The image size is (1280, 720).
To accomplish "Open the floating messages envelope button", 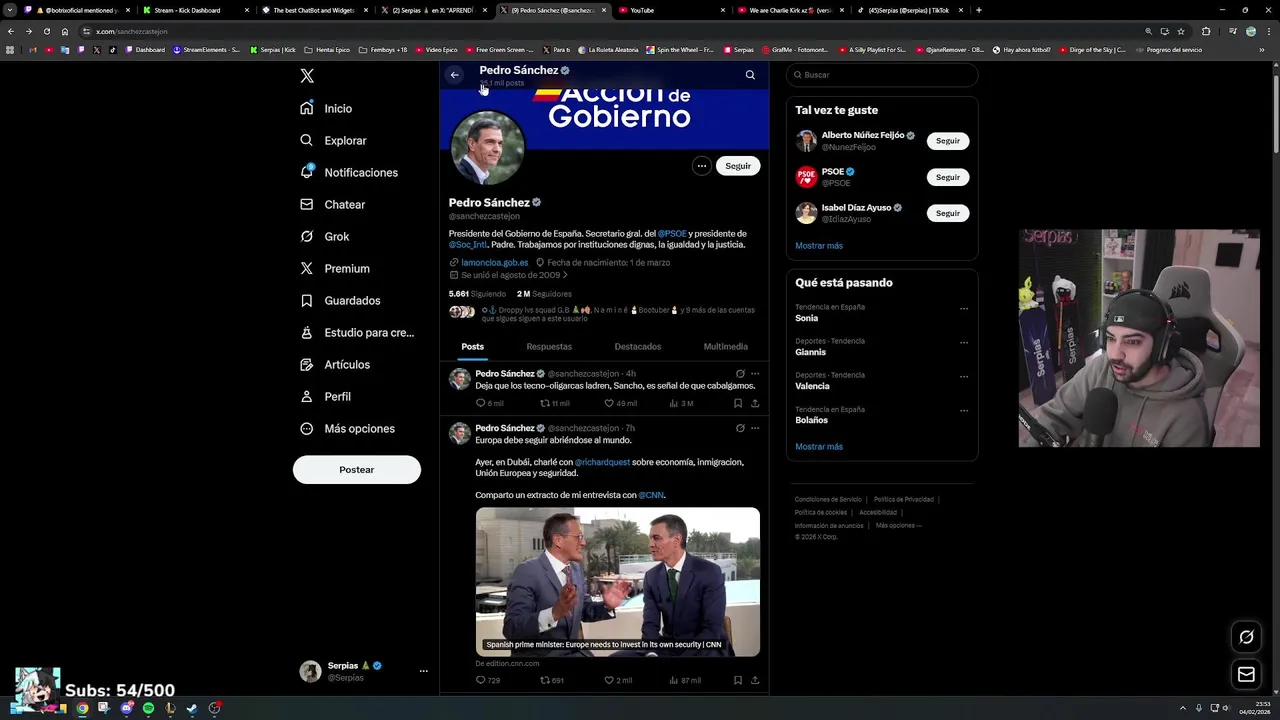I will click(1246, 675).
